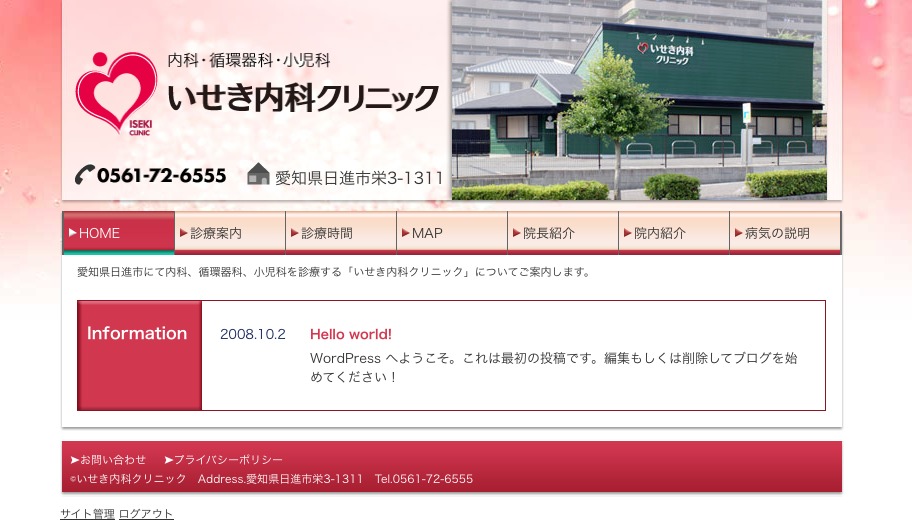Click the house address icon
The image size is (912, 526).
(x=258, y=174)
